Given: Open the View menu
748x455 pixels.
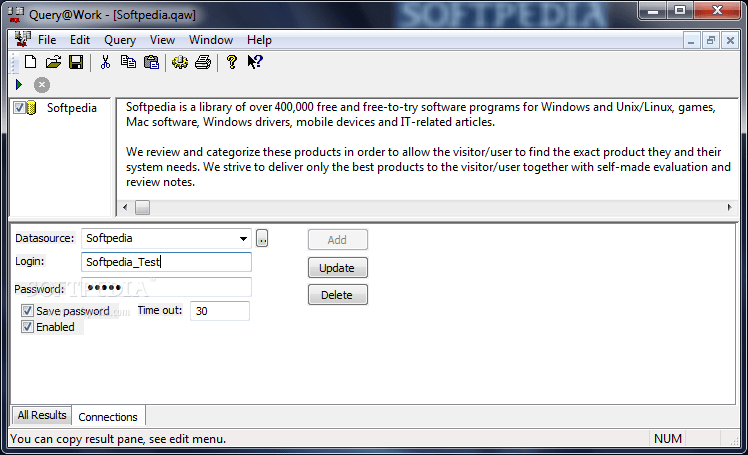Looking at the screenshot, I should tap(162, 40).
